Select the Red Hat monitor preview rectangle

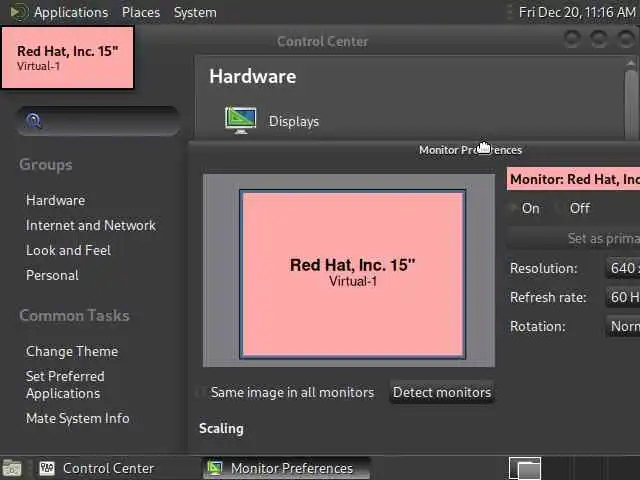pos(352,274)
